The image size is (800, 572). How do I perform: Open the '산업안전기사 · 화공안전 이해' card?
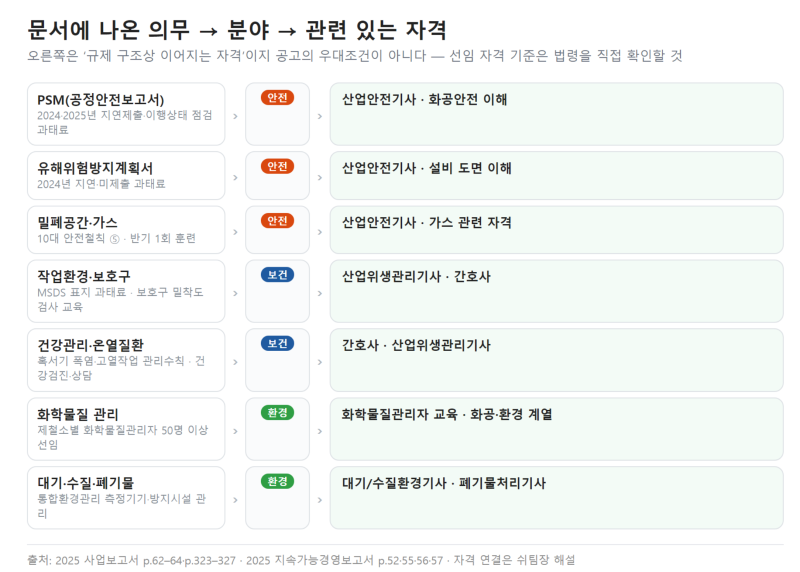coord(556,114)
